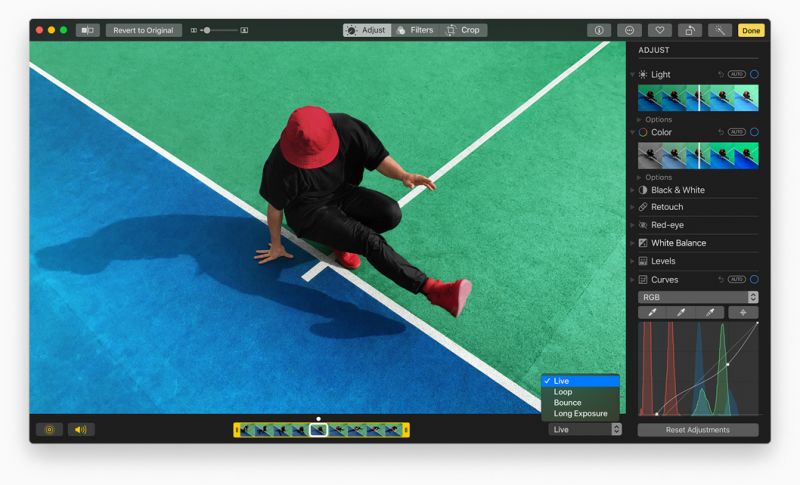Toggle the Live Photo icon at bottom left

tap(49, 429)
